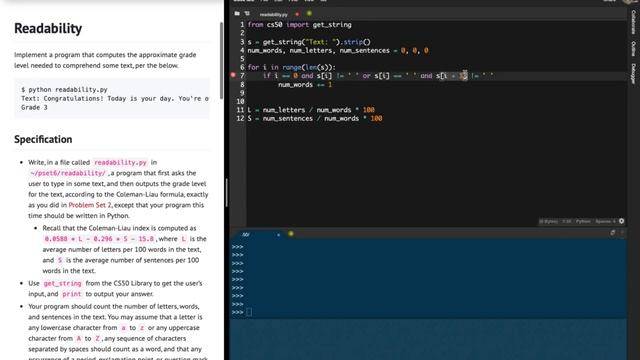This screenshot has width=640, height=360.
Task: Click cursor position indicator in status bar
Action: click(567, 221)
